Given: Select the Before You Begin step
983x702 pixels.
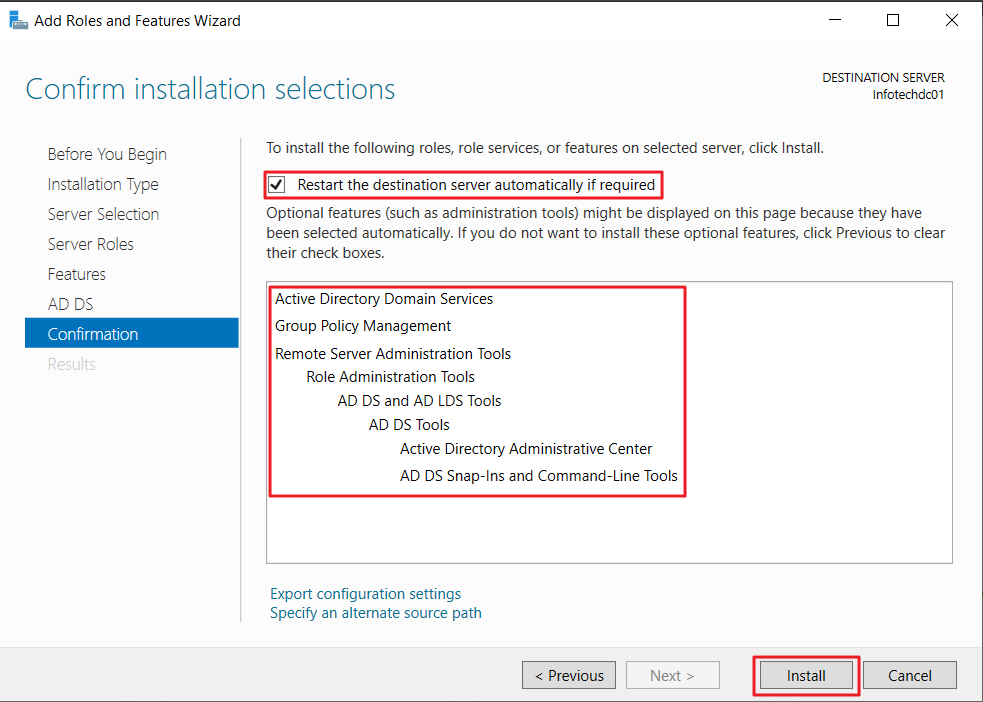Looking at the screenshot, I should pos(107,154).
